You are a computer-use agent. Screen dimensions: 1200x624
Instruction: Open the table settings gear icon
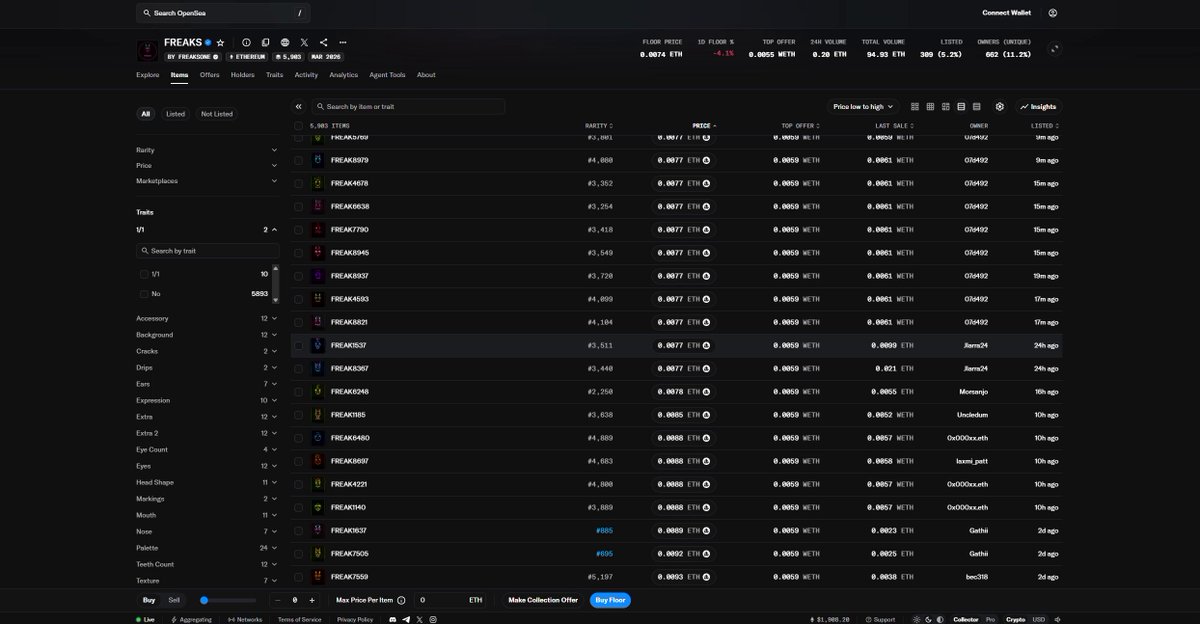(x=999, y=106)
